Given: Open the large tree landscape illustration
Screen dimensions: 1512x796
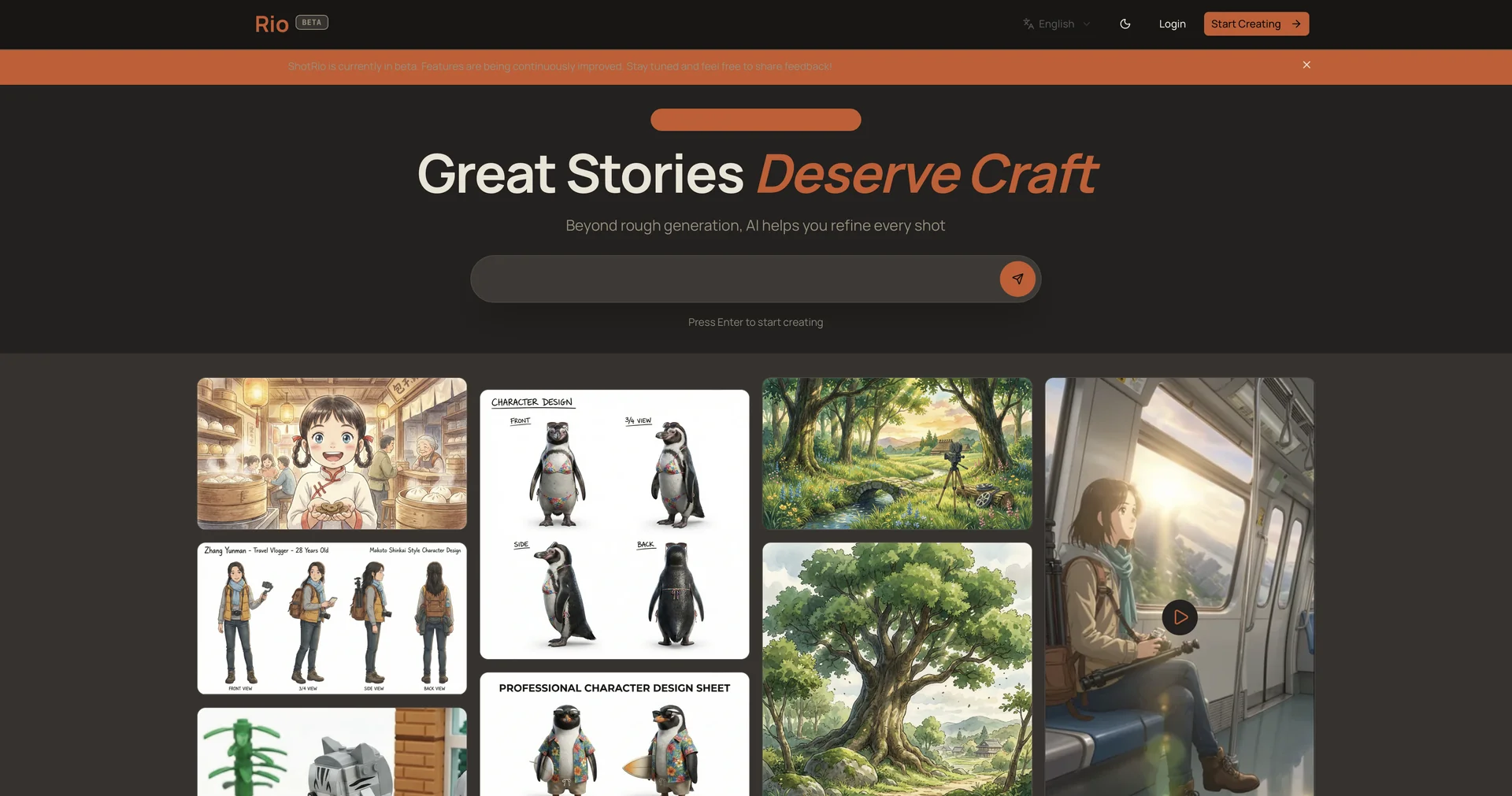Looking at the screenshot, I should pyautogui.click(x=897, y=669).
